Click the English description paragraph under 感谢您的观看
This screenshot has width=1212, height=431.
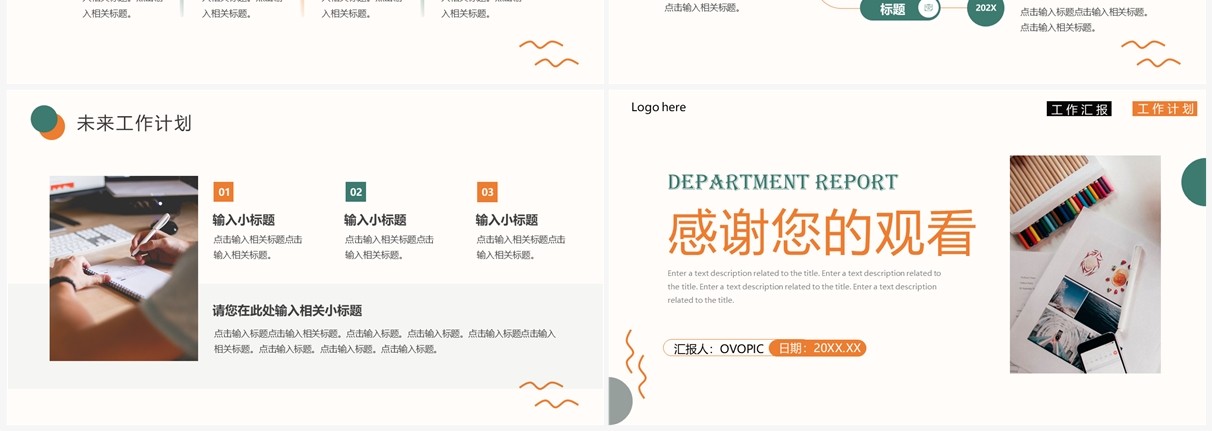[x=804, y=286]
